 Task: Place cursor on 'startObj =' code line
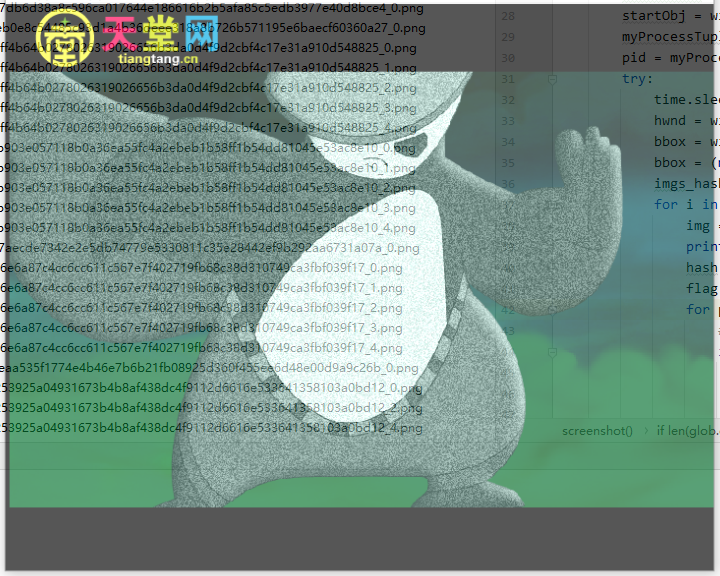point(670,16)
